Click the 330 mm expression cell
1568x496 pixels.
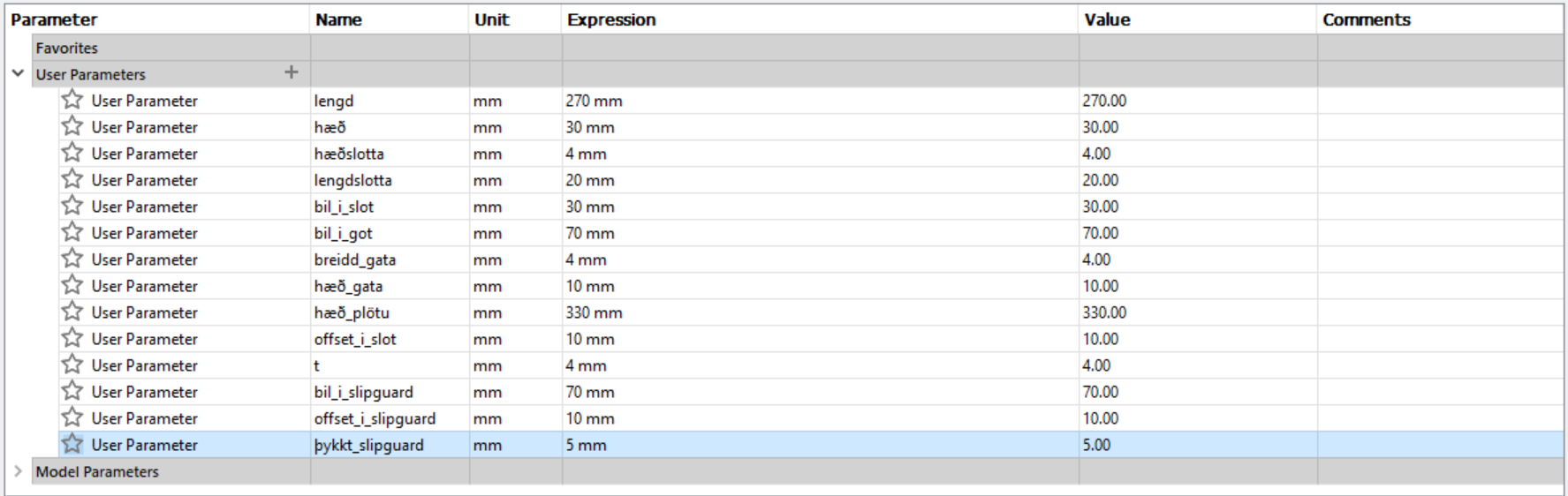click(x=595, y=312)
